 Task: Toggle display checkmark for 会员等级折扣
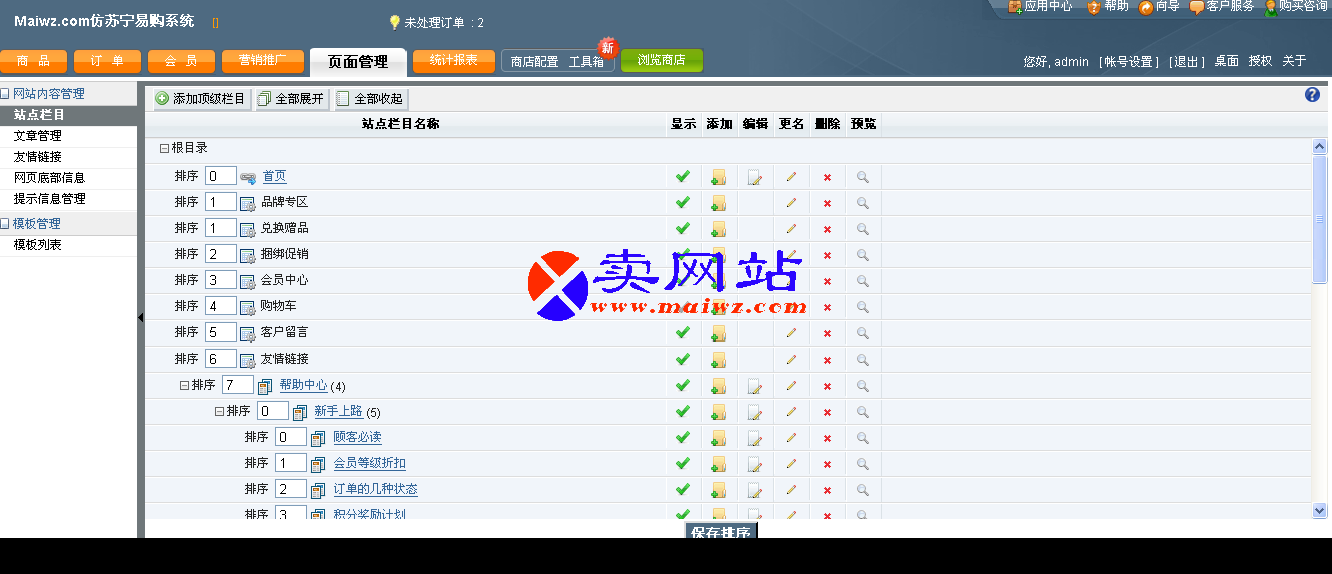(x=683, y=462)
